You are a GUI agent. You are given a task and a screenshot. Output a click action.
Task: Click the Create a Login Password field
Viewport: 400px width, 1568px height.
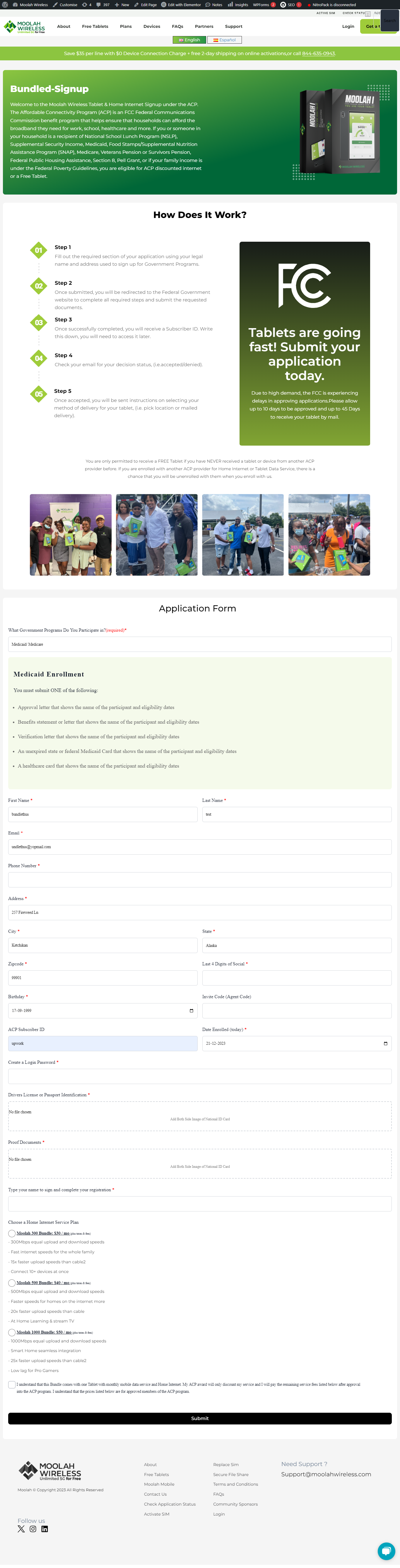click(x=200, y=1076)
